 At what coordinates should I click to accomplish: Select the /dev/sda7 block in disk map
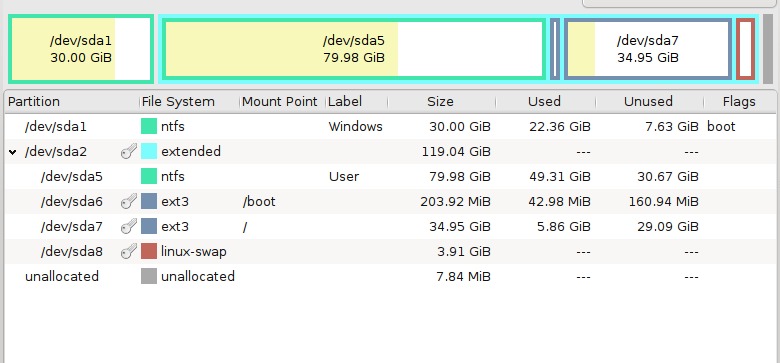[648, 49]
